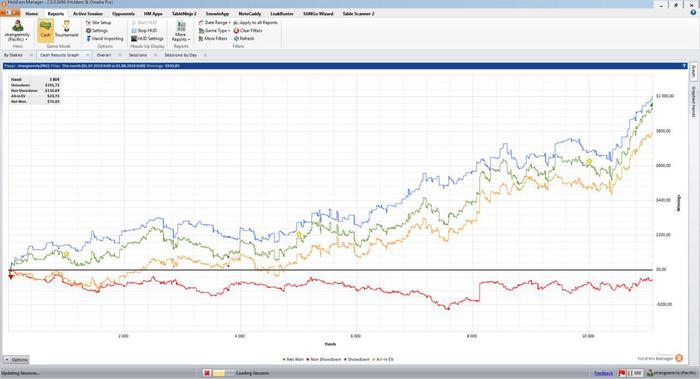
Task: Open the Feedback link
Action: pyautogui.click(x=604, y=373)
